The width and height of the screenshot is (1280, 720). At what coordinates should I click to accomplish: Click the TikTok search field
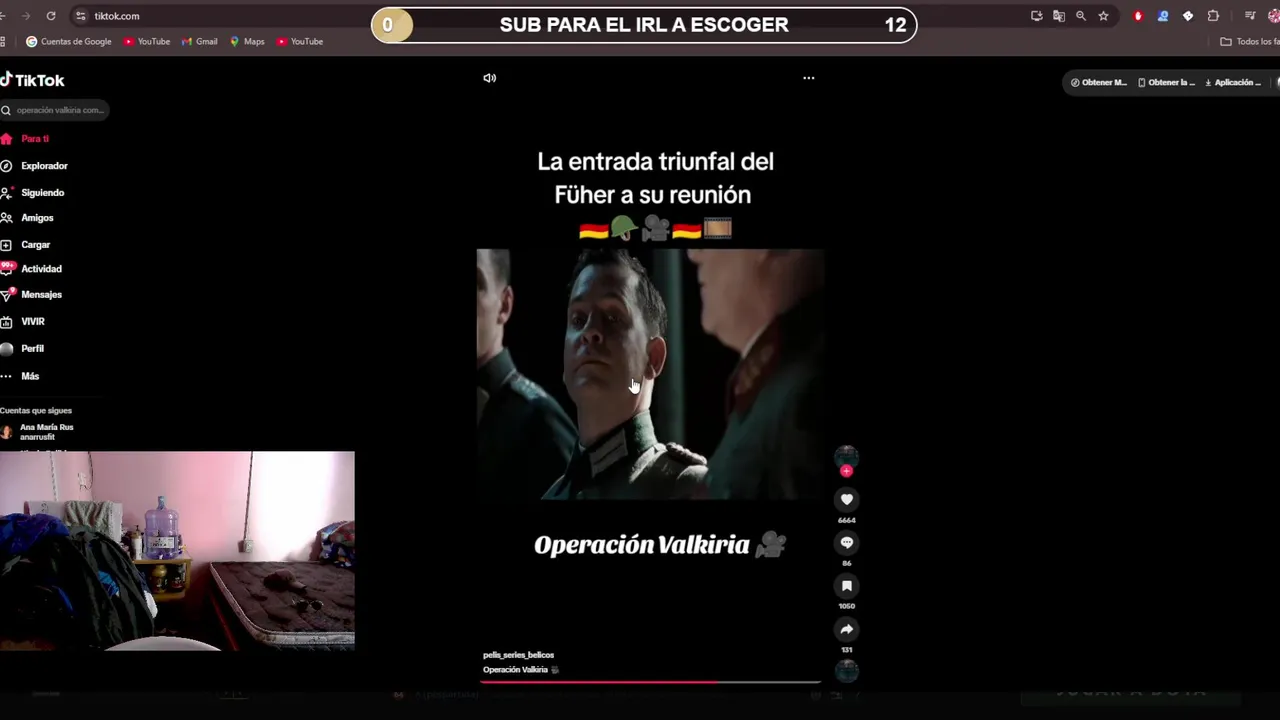(55, 110)
